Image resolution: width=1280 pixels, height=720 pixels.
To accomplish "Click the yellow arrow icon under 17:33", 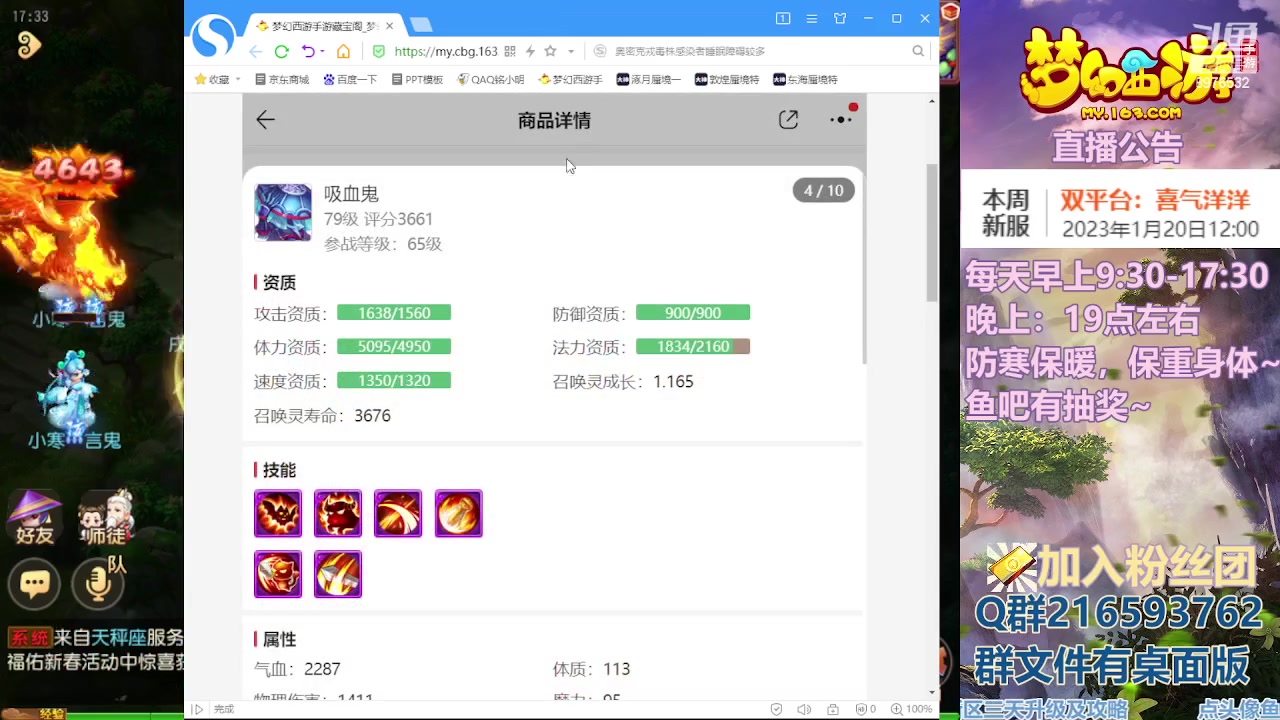I will pos(28,44).
